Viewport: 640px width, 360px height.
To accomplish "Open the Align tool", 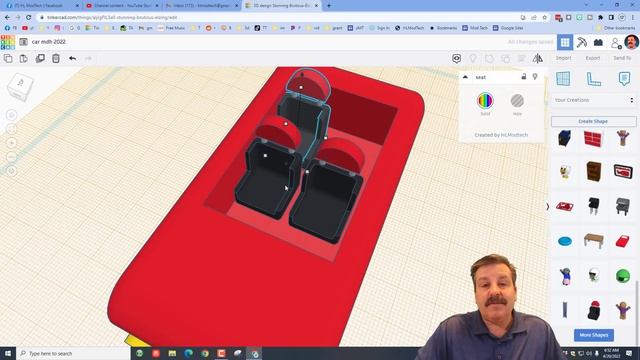I will (522, 59).
